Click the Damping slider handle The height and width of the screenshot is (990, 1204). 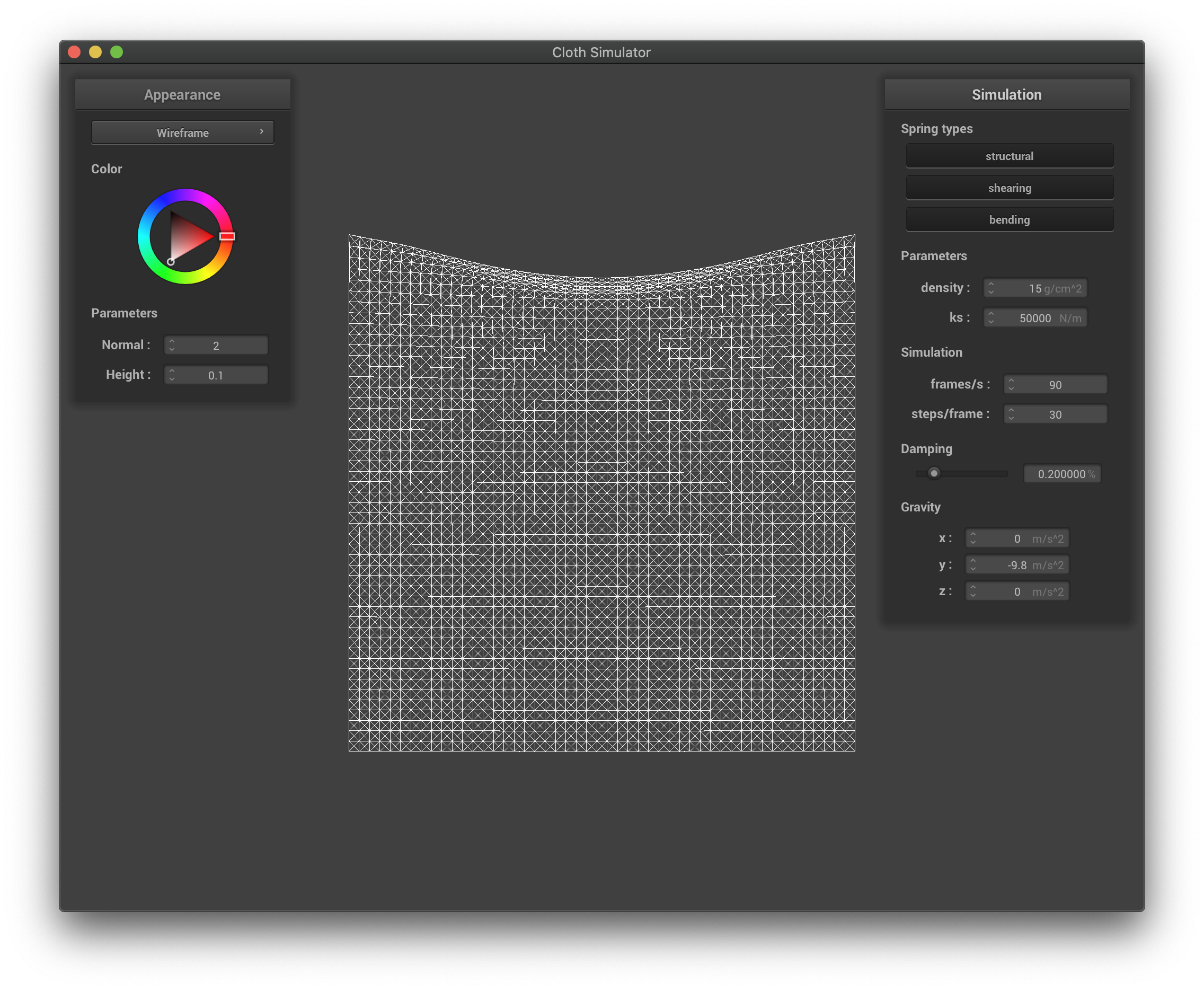tap(933, 473)
